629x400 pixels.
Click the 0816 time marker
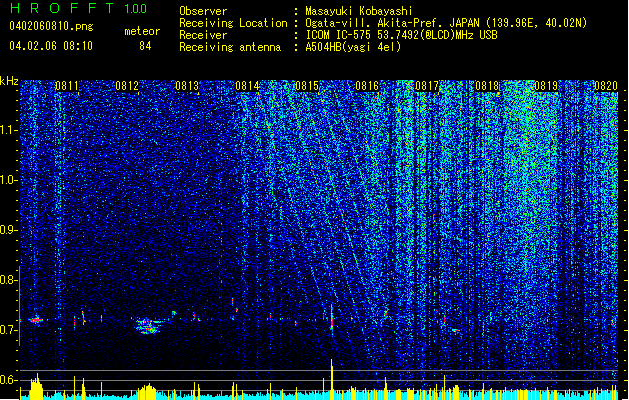(367, 86)
